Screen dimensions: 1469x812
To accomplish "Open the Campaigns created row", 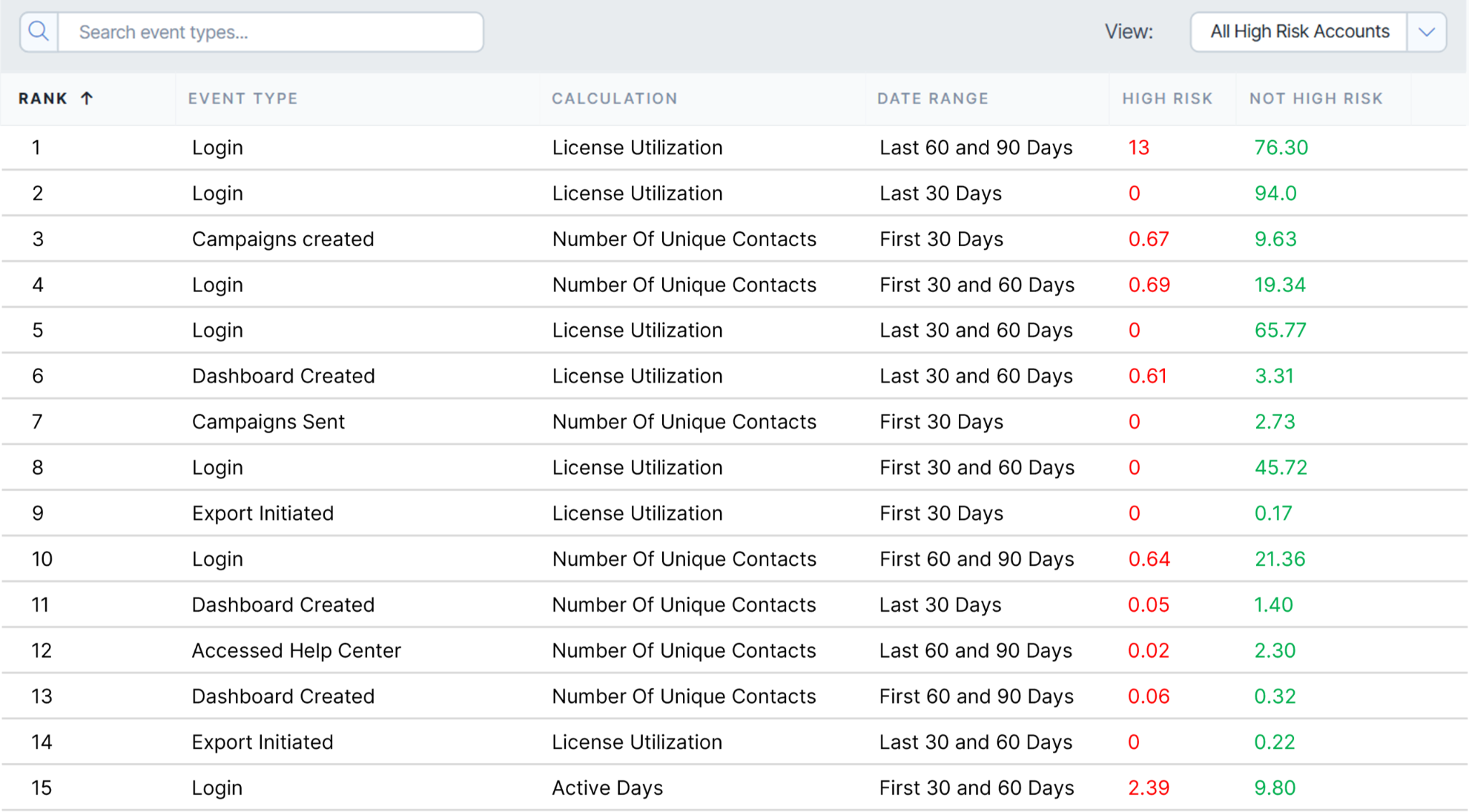I will coord(734,239).
